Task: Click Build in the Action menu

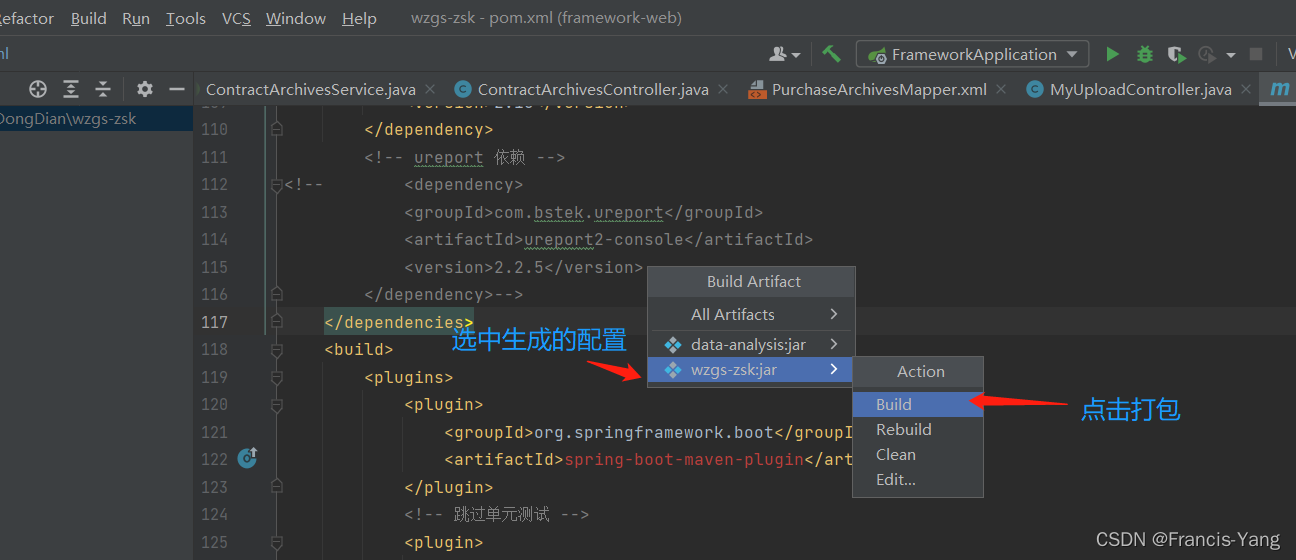Action: pyautogui.click(x=918, y=404)
